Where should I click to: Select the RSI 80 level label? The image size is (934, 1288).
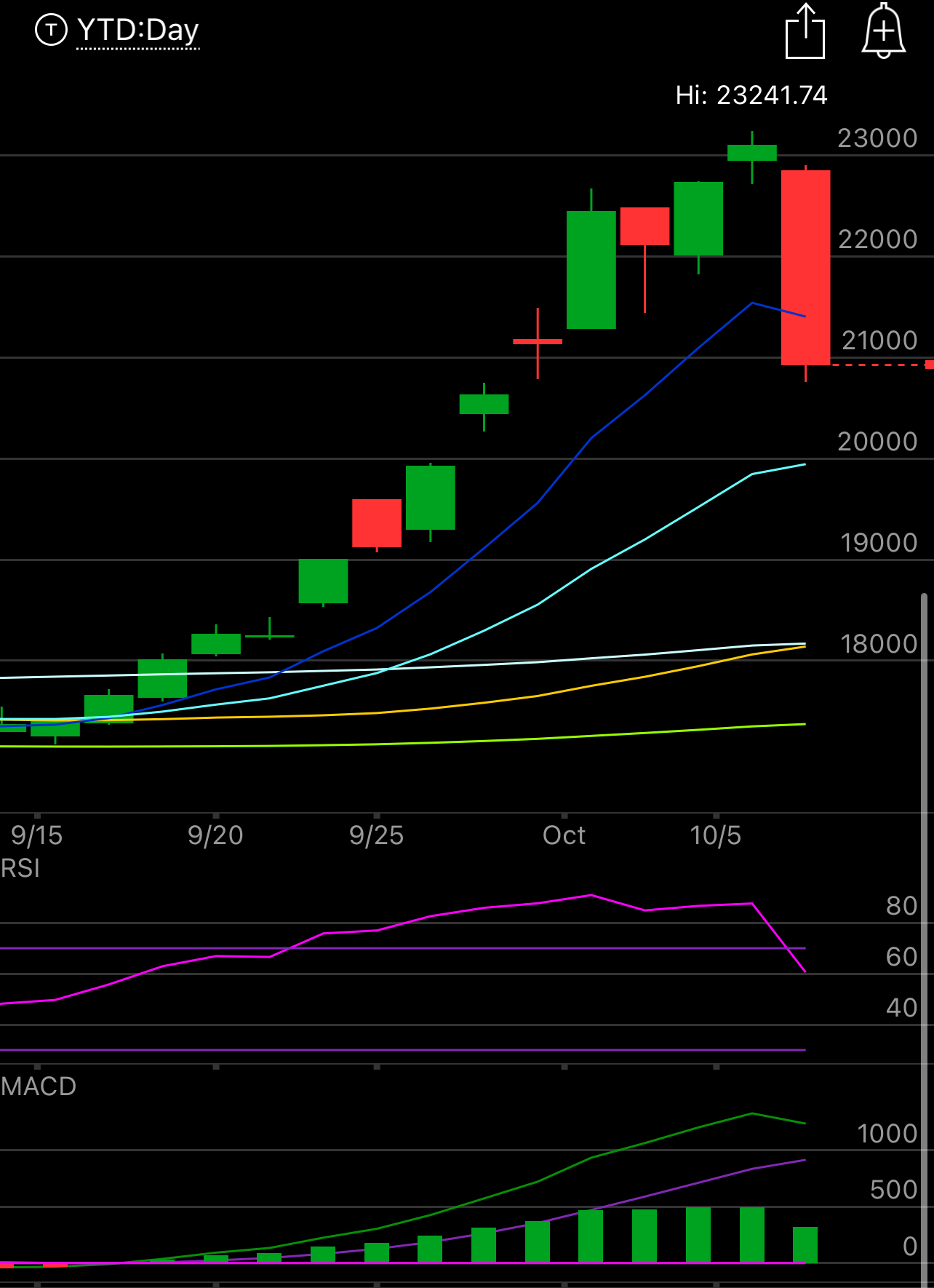(902, 906)
